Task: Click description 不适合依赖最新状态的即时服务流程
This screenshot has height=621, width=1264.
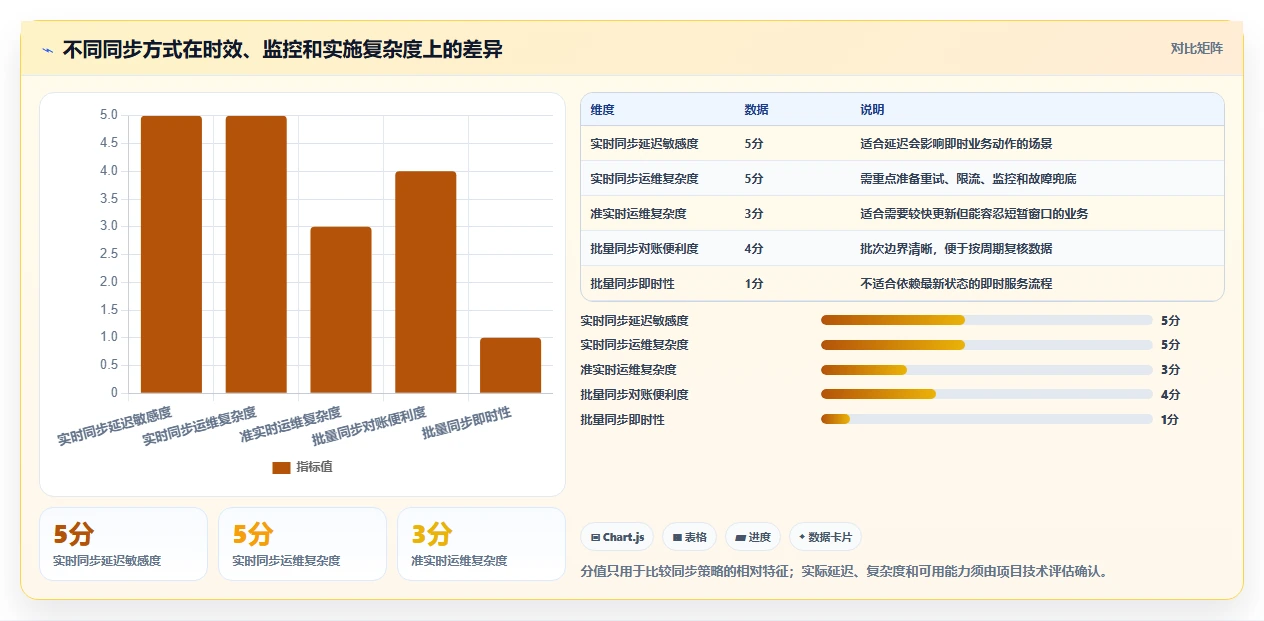Action: click(x=956, y=284)
